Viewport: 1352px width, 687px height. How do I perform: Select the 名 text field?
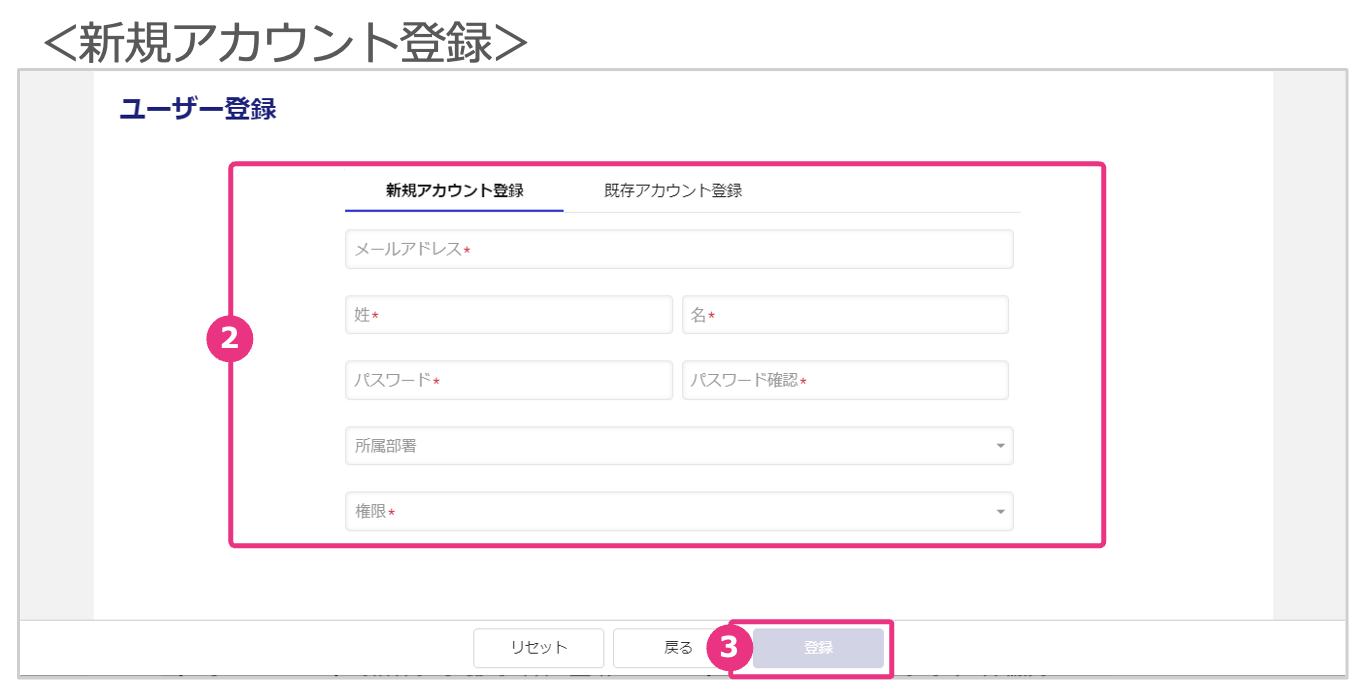click(x=845, y=315)
